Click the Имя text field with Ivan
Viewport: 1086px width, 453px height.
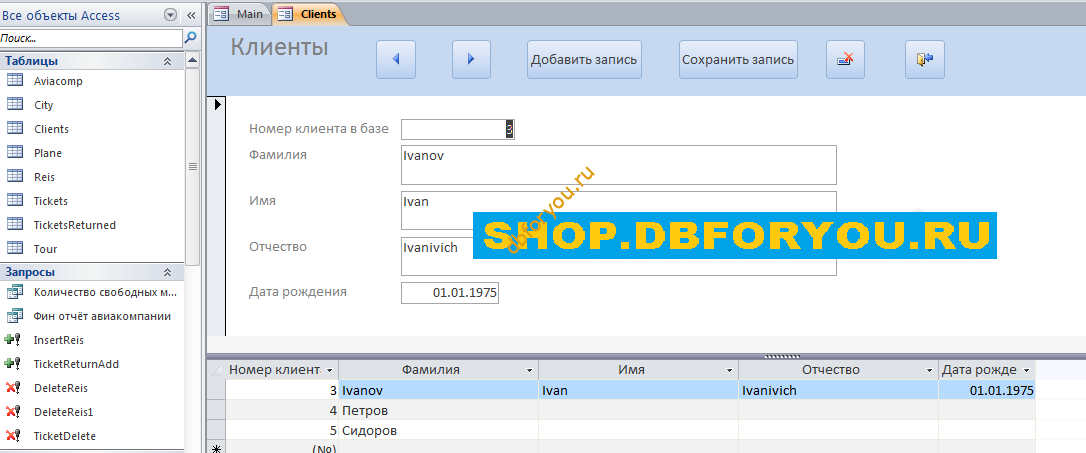click(x=618, y=211)
